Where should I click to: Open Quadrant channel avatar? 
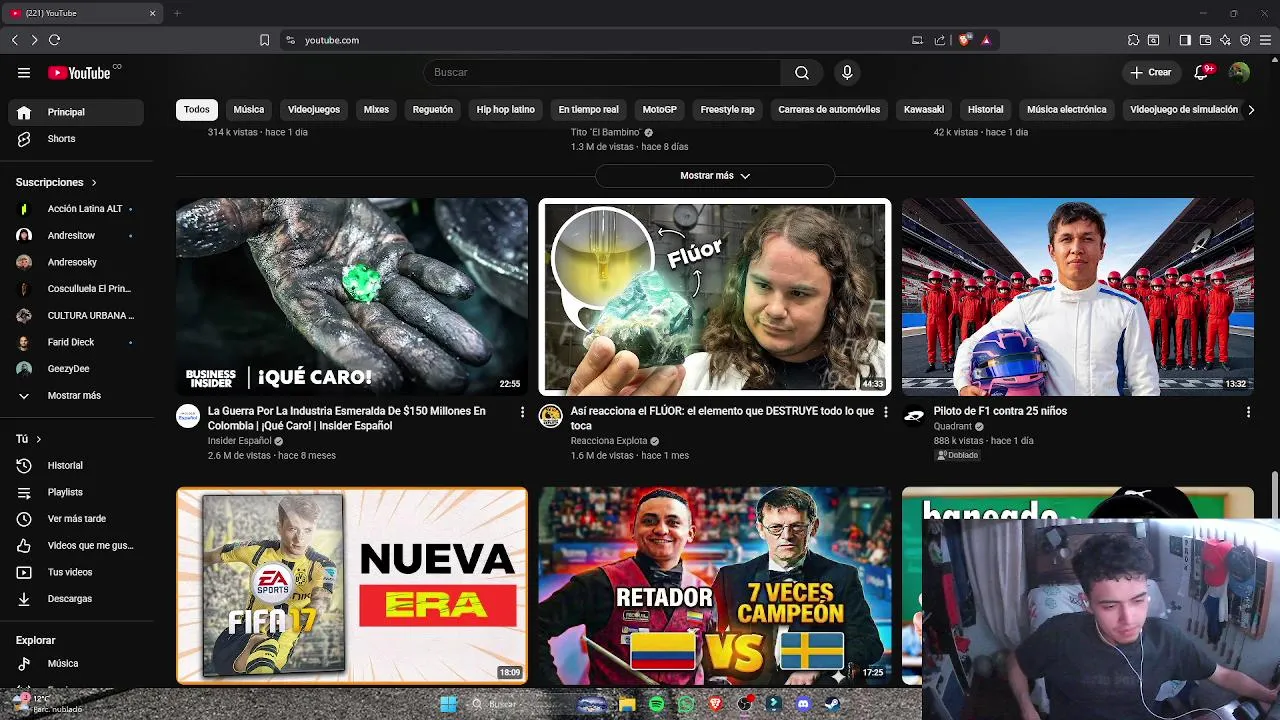(914, 416)
